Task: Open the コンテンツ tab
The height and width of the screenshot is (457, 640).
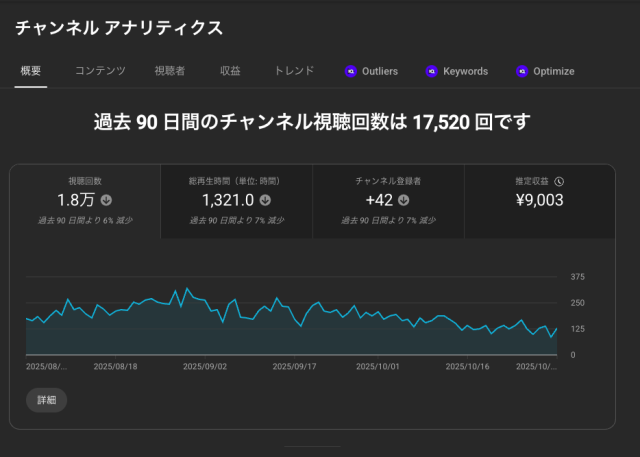Action: (100, 71)
